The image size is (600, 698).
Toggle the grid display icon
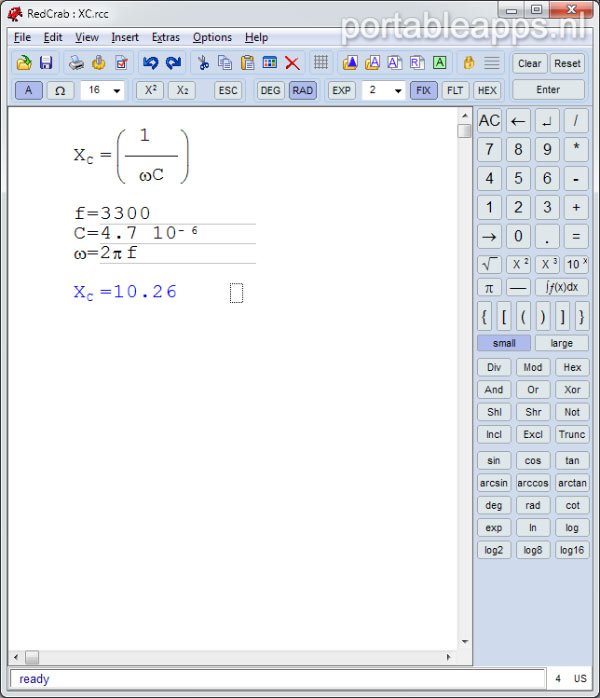[321, 63]
